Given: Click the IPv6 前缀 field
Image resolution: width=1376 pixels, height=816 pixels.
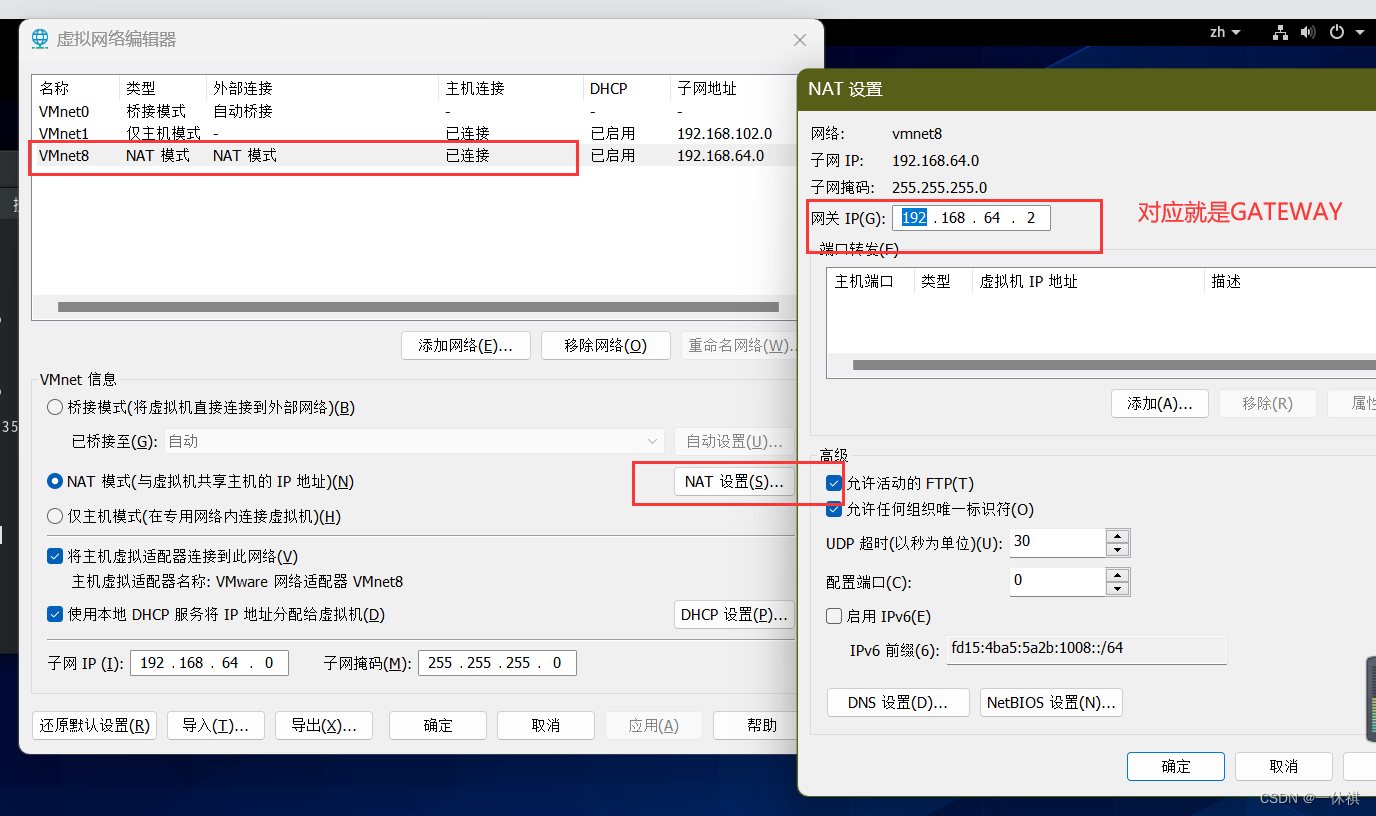Looking at the screenshot, I should pyautogui.click(x=1086, y=649).
